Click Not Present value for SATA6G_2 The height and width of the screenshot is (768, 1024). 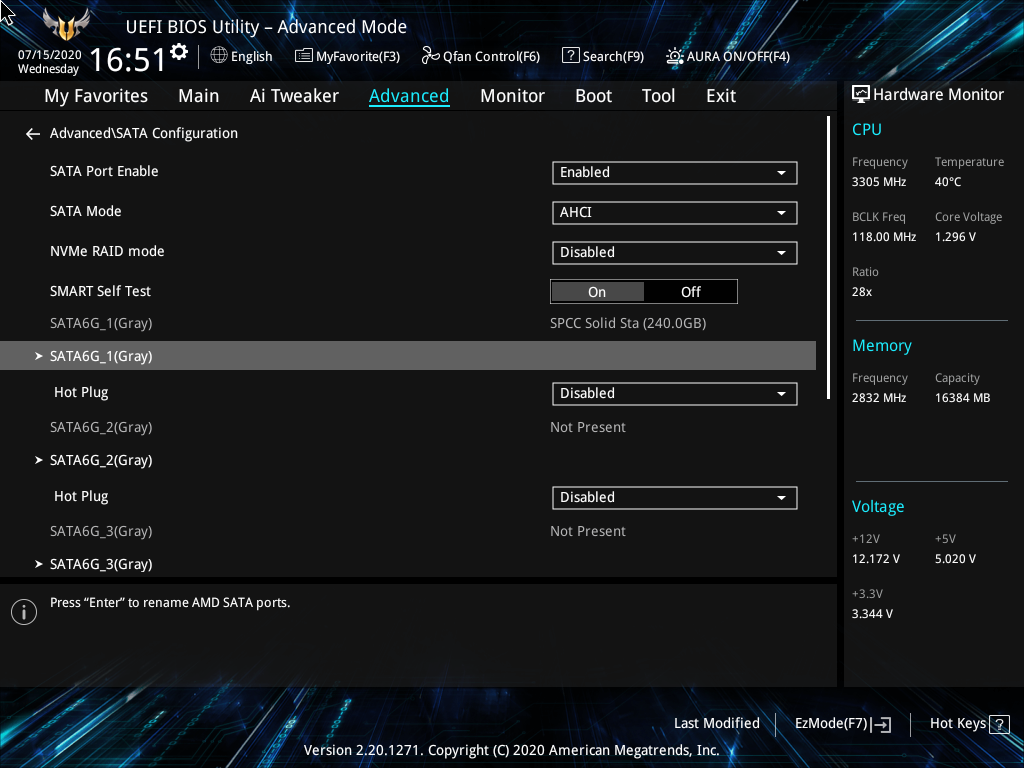coord(588,427)
